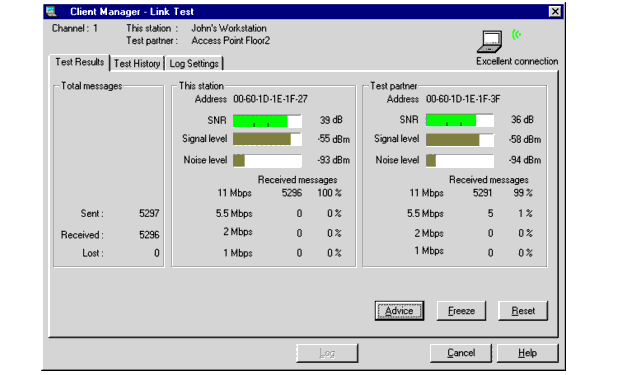
Task: Click Test partner Noise level bar
Action: 460,160
